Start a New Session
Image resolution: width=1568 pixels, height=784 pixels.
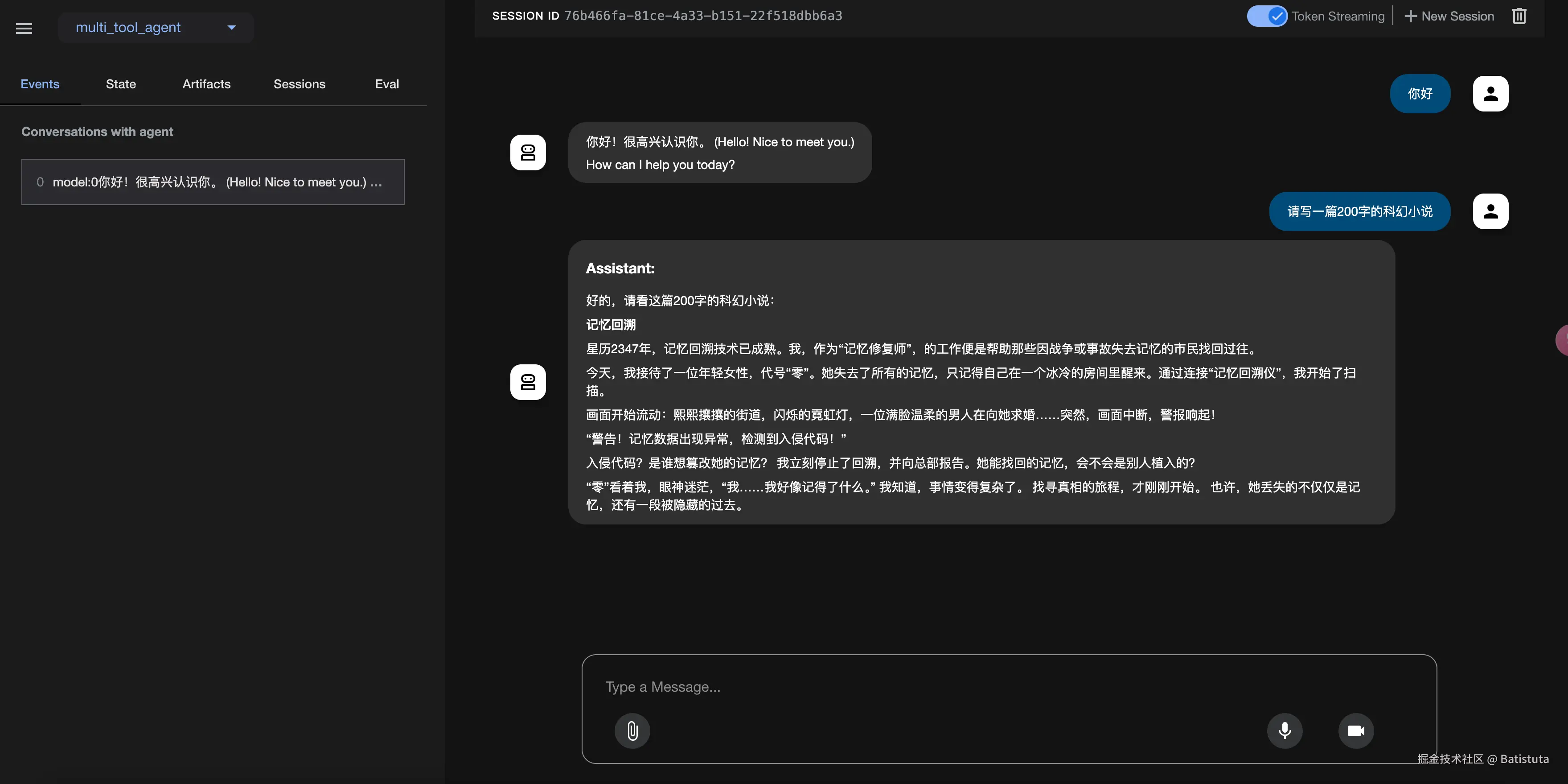click(x=1449, y=17)
